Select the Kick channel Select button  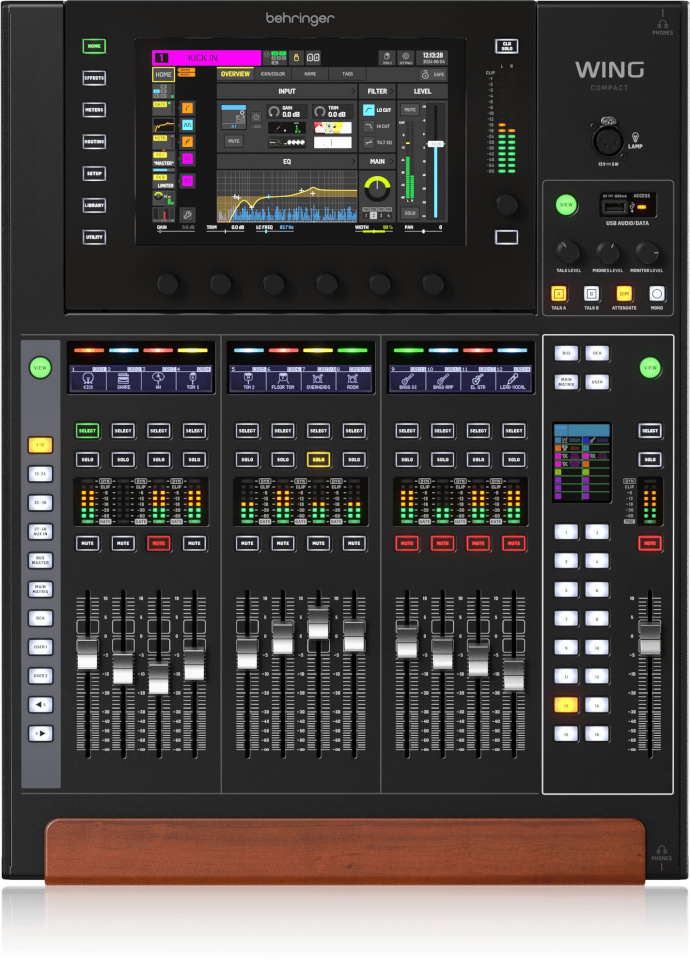tap(88, 430)
